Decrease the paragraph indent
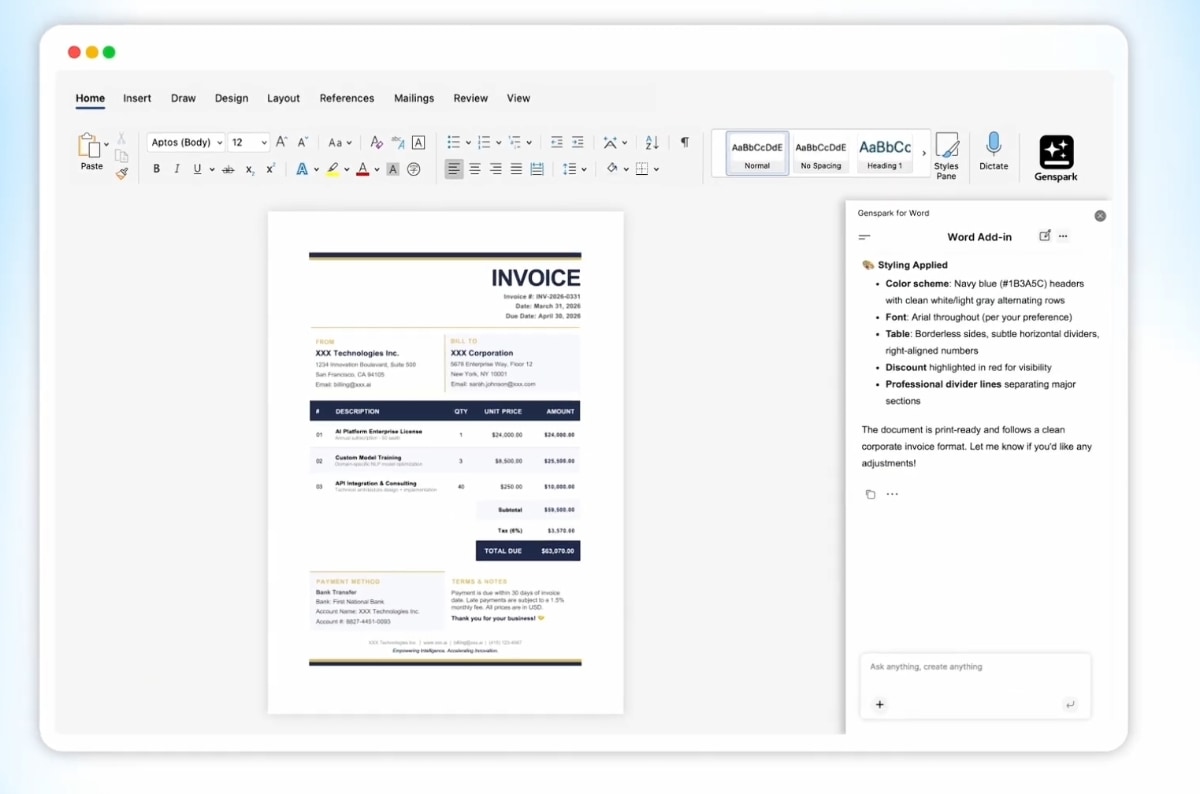1200x794 pixels. coord(557,142)
